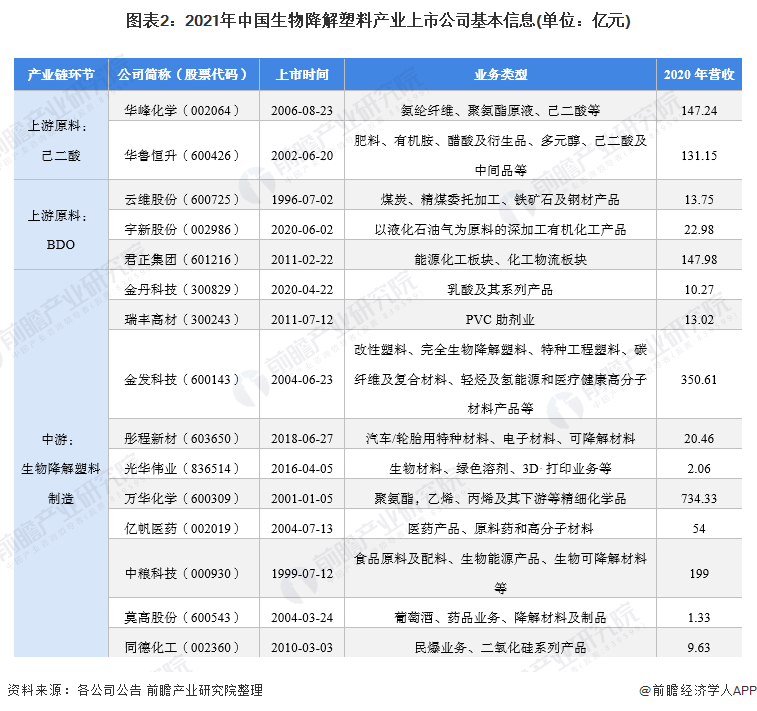This screenshot has width=757, height=711.
Task: Click source note 资料来源：各公司公告 前瞻产业研究院整理
Action: (x=135, y=690)
